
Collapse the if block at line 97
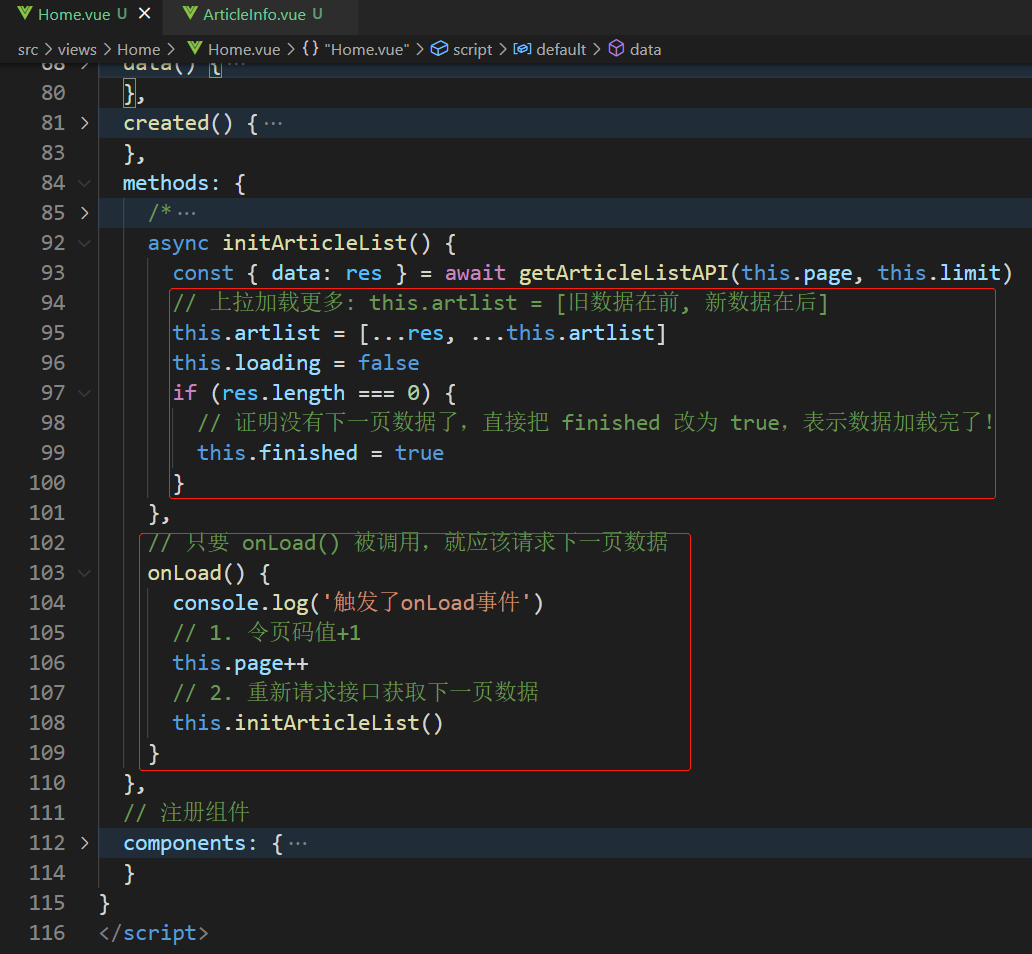pyautogui.click(x=84, y=393)
